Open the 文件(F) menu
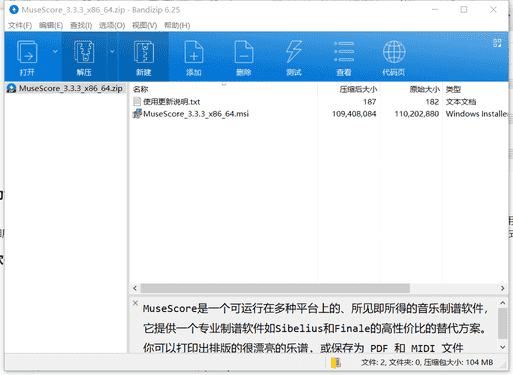The image size is (513, 375). coord(20,25)
